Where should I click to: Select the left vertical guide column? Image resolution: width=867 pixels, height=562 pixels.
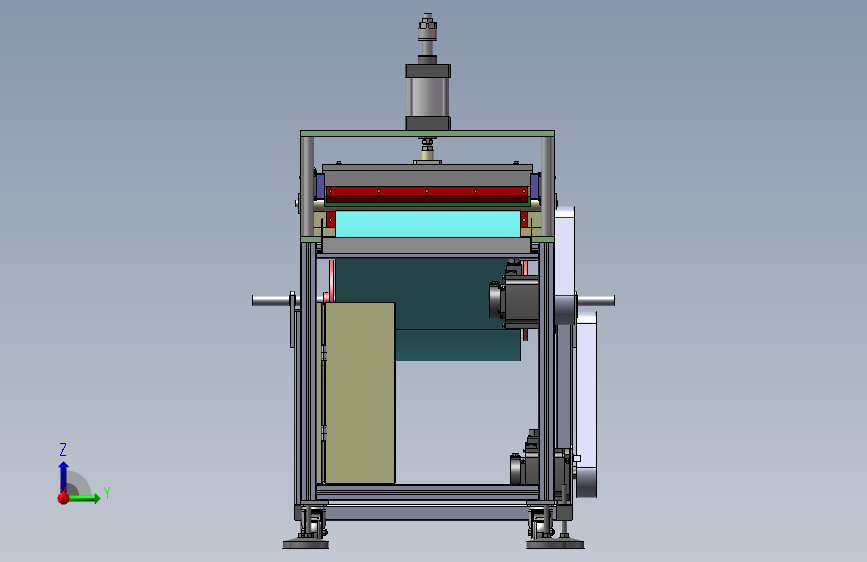pos(307,186)
